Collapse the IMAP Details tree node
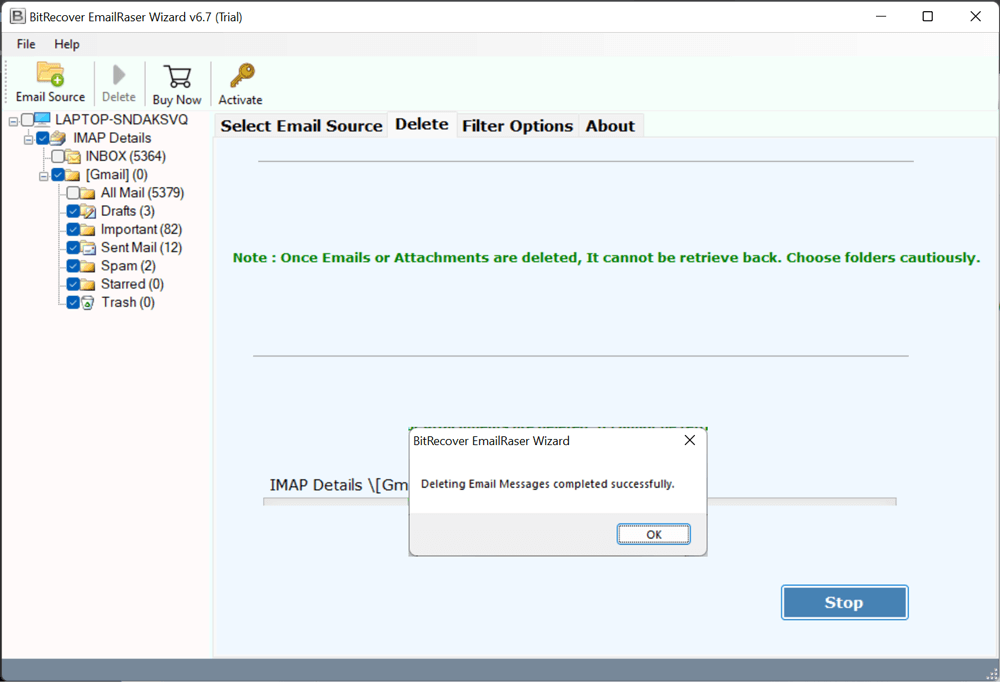The width and height of the screenshot is (1000, 682). coord(29,139)
